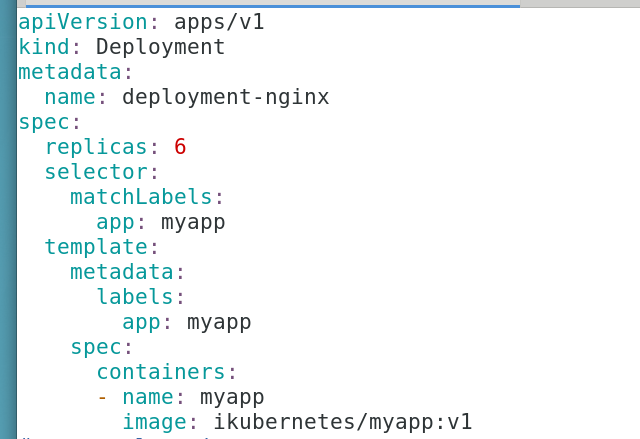Click myapp under matchLabels
This screenshot has width=640, height=439.
[193, 223]
